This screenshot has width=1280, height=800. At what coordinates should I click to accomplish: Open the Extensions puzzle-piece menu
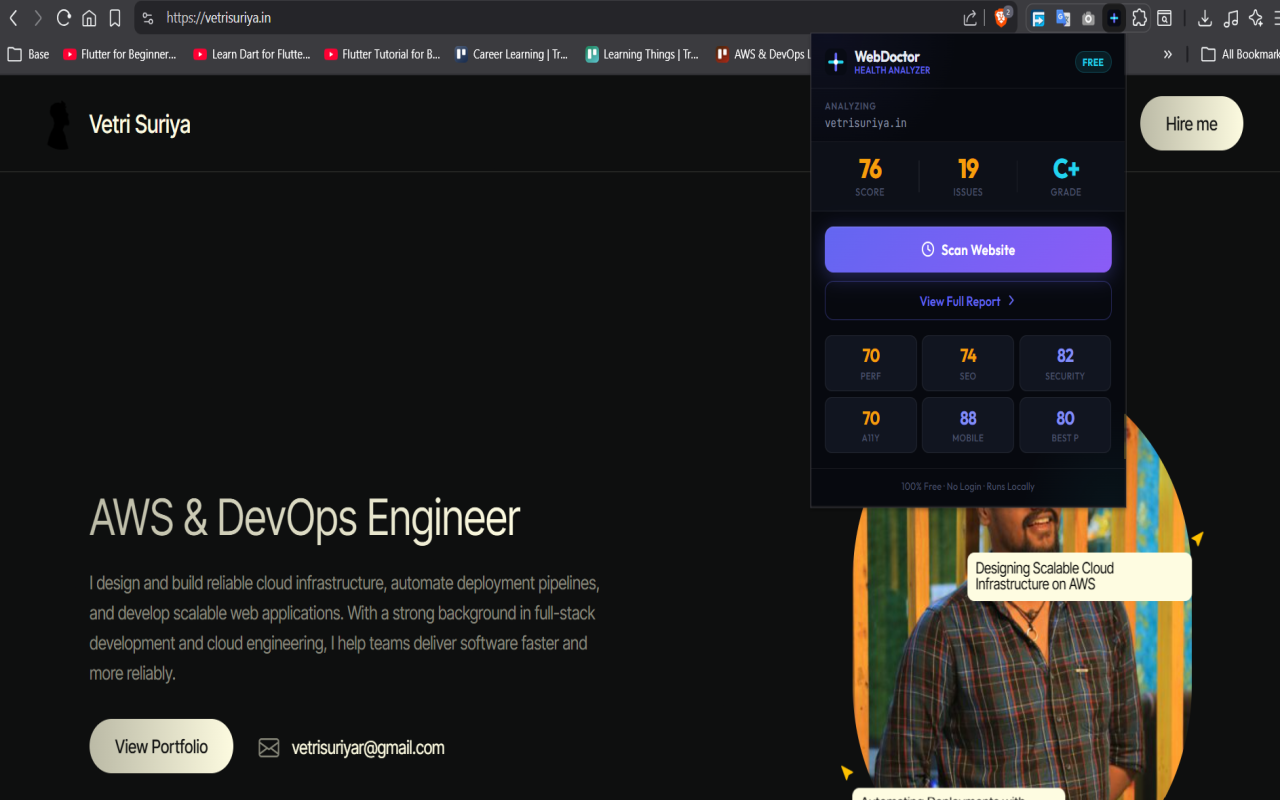(x=1139, y=18)
